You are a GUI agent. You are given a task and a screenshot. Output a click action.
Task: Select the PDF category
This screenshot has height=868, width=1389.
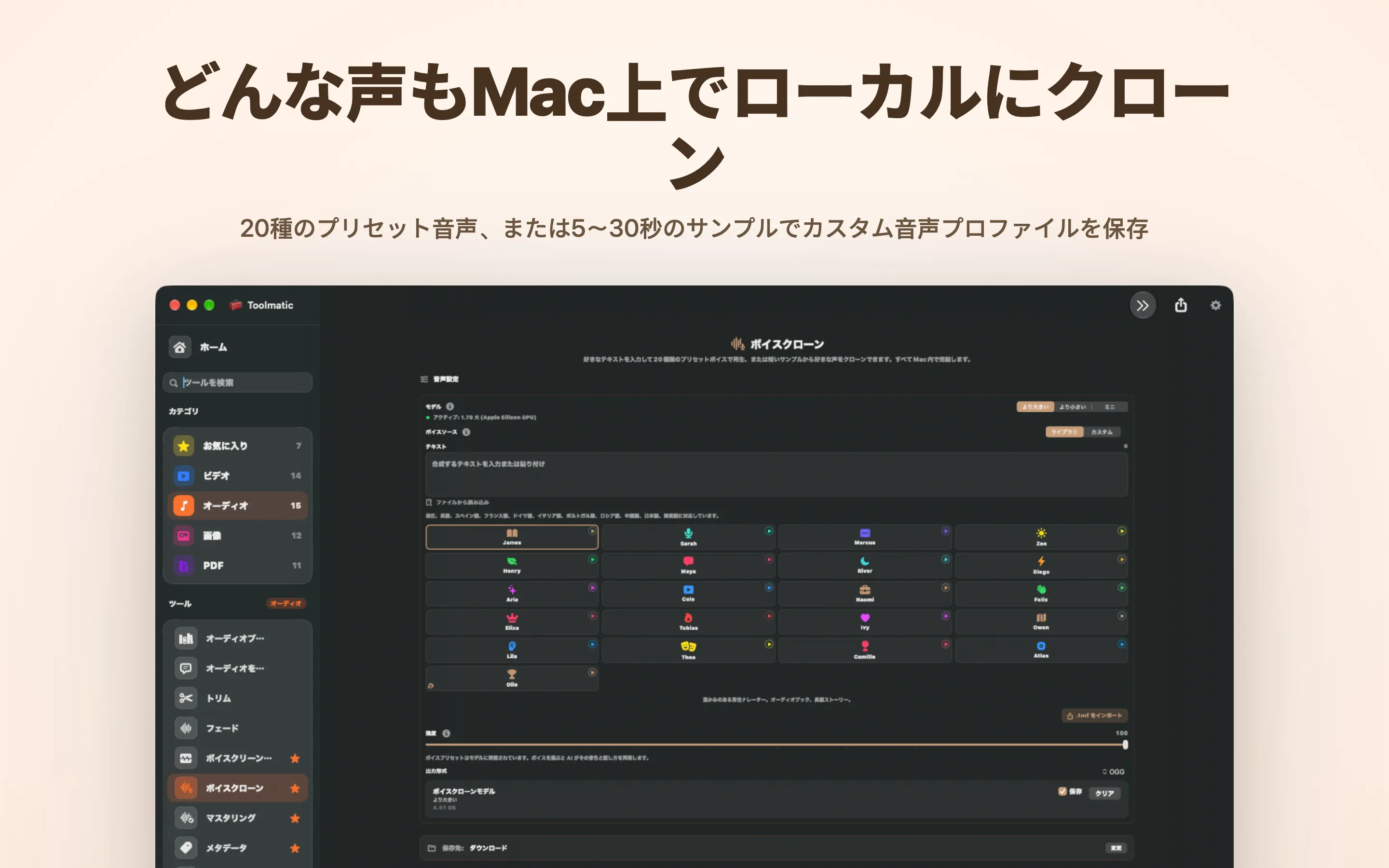click(x=238, y=566)
